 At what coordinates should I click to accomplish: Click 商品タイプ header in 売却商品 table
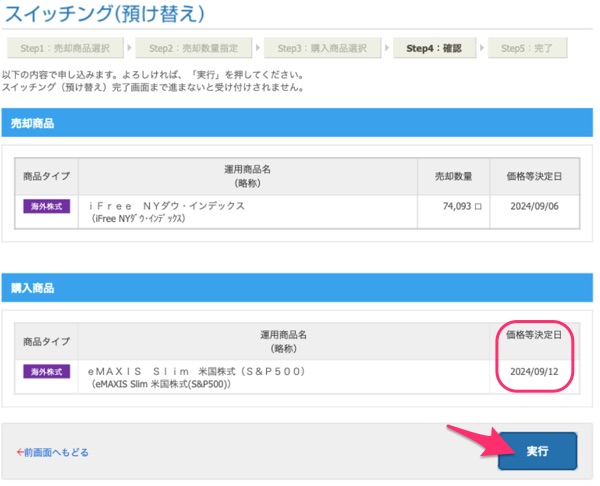click(x=47, y=176)
